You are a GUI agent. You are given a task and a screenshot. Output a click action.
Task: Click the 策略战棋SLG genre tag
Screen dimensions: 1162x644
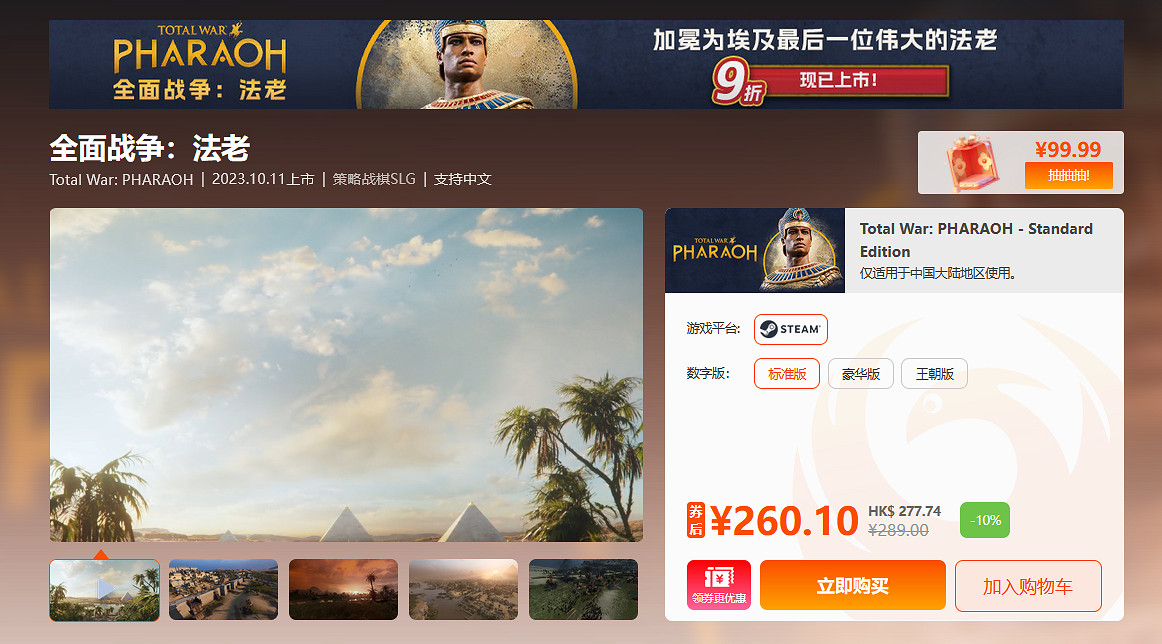click(x=374, y=179)
